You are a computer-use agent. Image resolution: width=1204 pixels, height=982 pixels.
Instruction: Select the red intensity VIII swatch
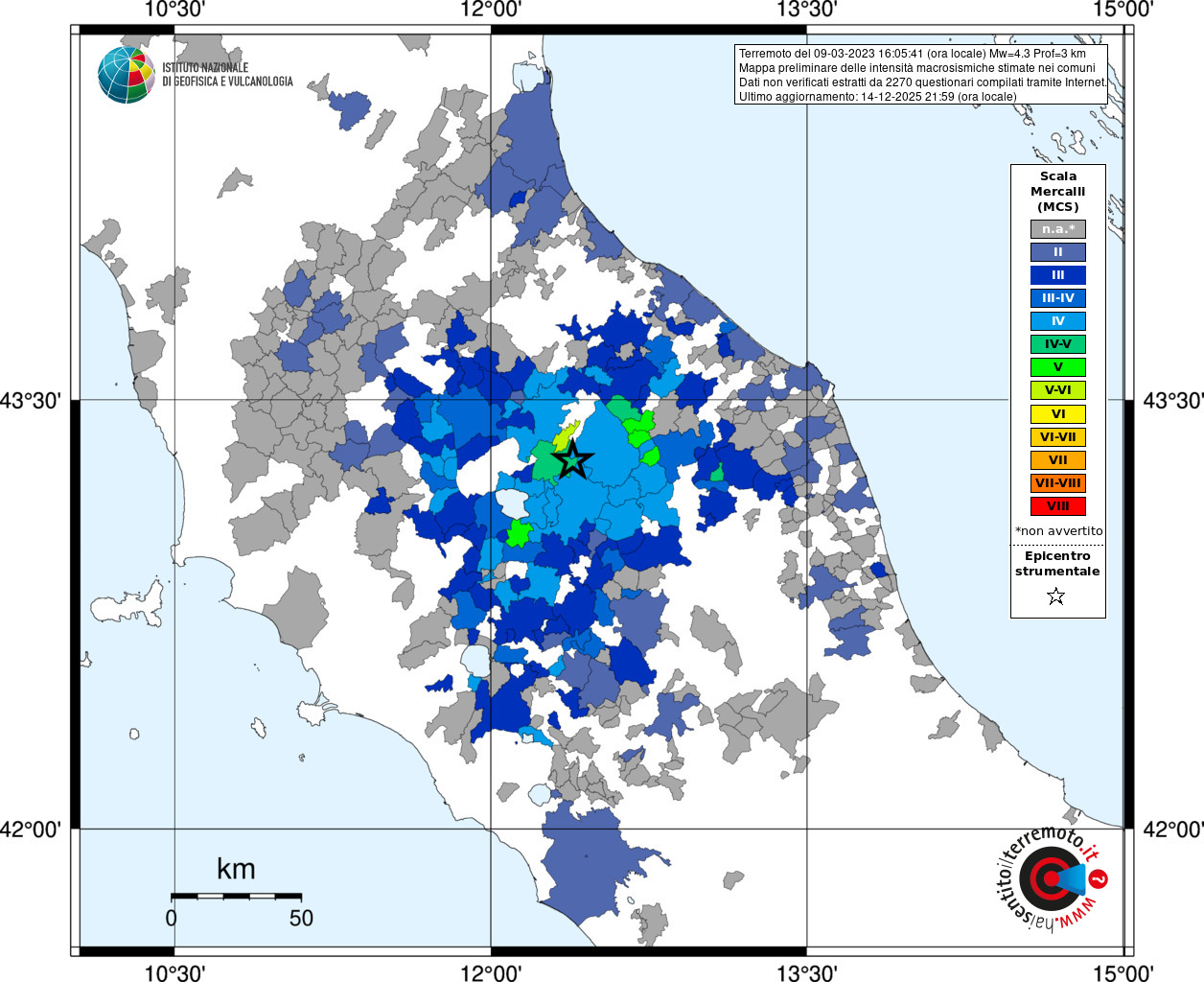pyautogui.click(x=1058, y=506)
